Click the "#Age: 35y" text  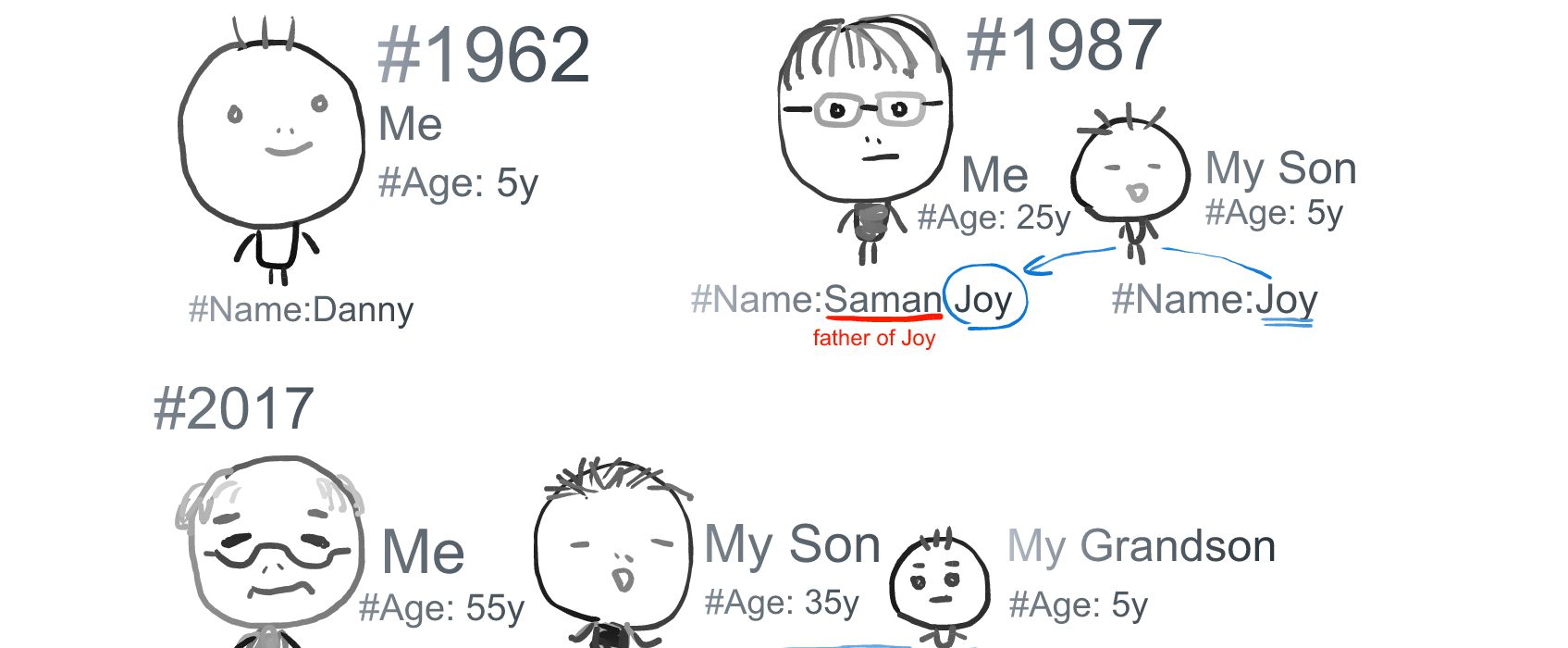[782, 603]
